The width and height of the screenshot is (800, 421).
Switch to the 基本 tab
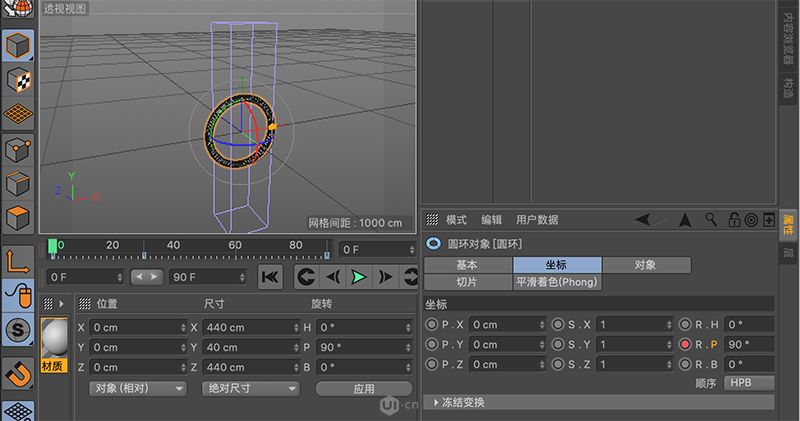tap(467, 265)
